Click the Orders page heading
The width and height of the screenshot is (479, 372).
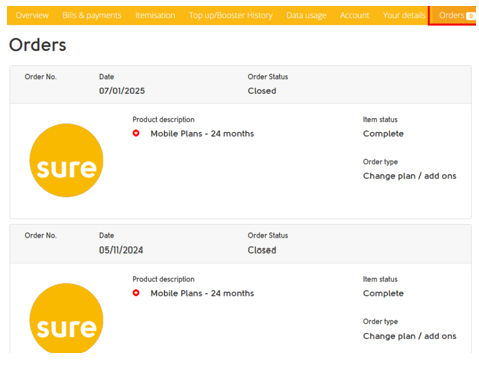pyautogui.click(x=38, y=45)
